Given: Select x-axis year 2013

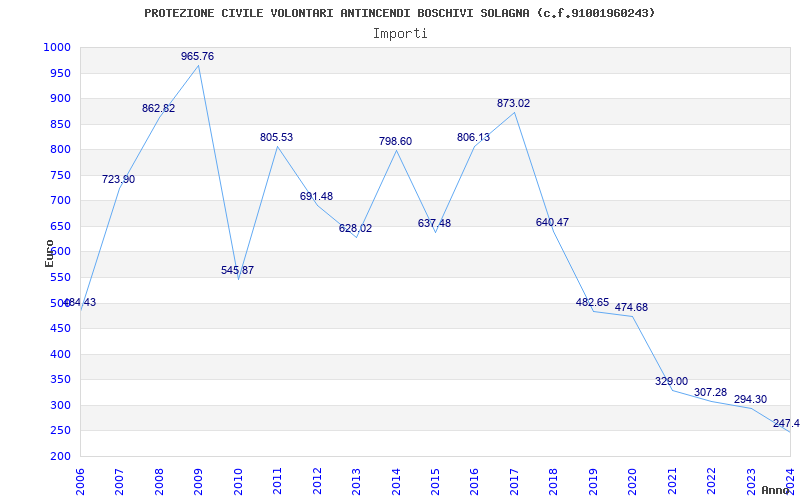Looking at the screenshot, I should (x=356, y=480).
